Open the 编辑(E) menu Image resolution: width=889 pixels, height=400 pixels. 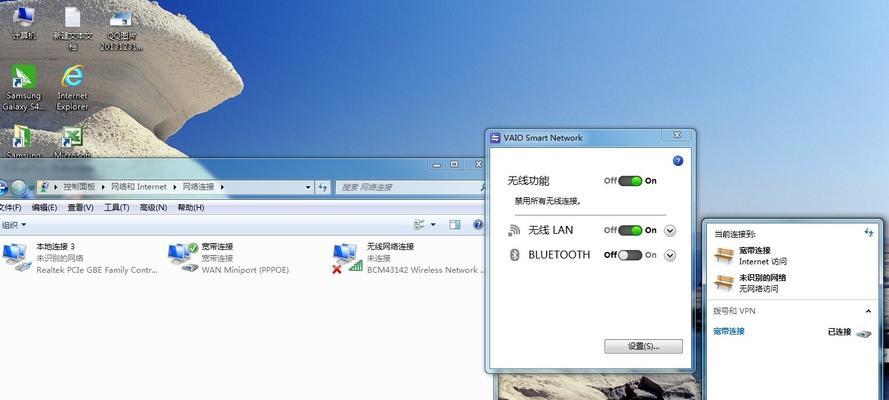tap(44, 207)
